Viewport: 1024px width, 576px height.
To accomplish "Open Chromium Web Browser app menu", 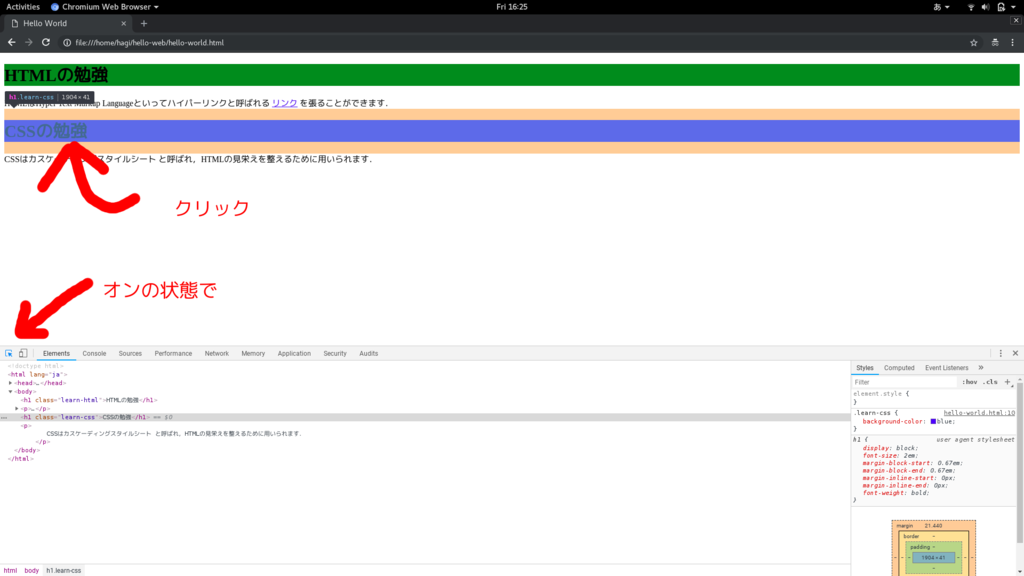I will tap(104, 7).
